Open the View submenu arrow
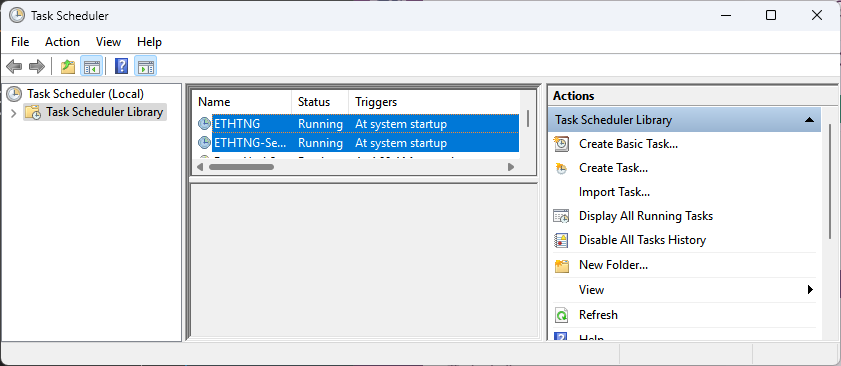Screen dimensions: 841x366 [x=810, y=290]
